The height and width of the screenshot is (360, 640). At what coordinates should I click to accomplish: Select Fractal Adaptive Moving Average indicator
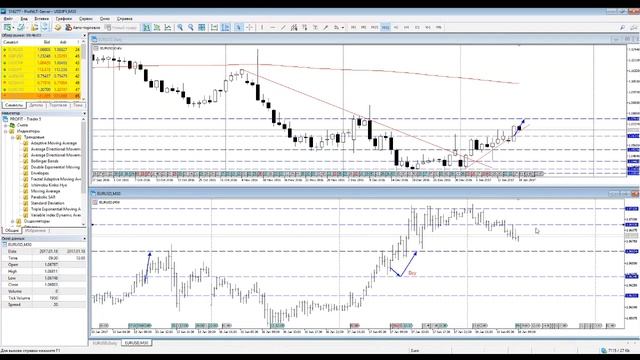pyautogui.click(x=56, y=179)
